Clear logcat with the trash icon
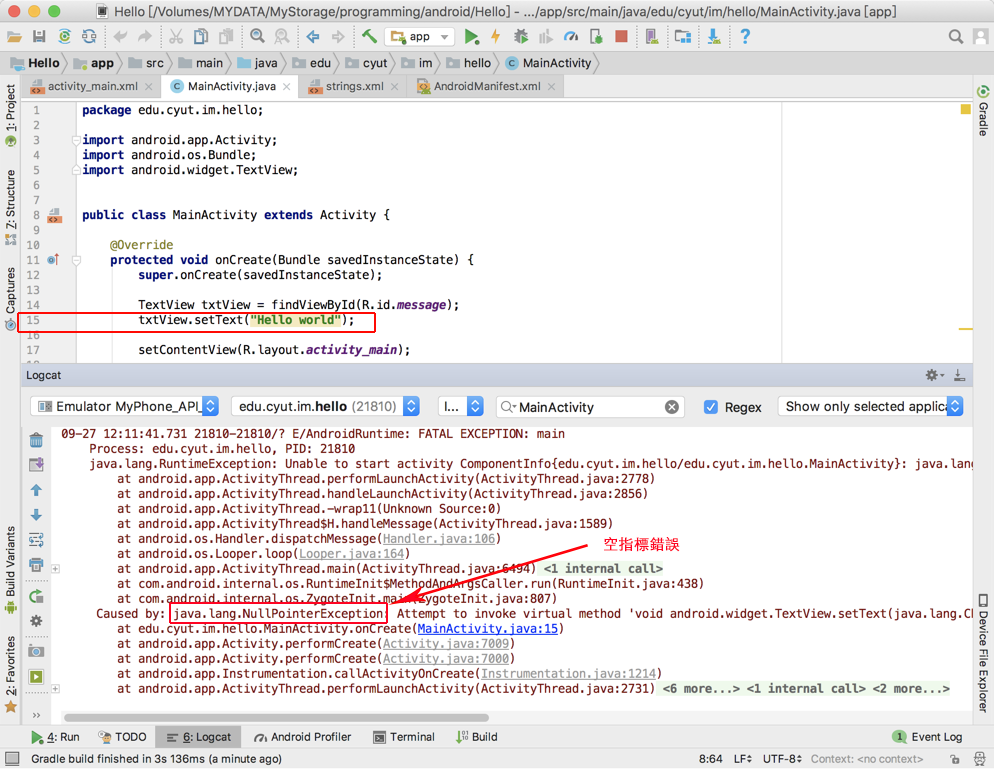The image size is (994, 769). click(x=36, y=440)
